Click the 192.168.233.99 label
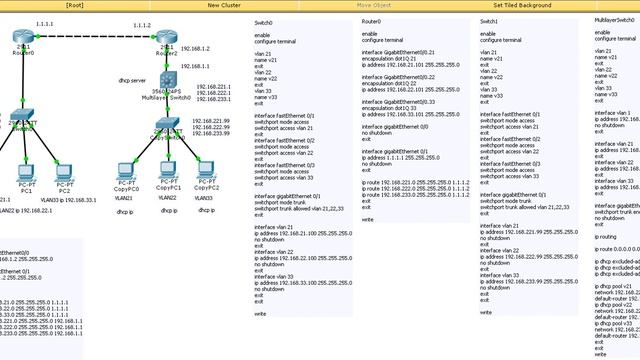Image resolution: width=640 pixels, height=360 pixels. pyautogui.click(x=211, y=133)
